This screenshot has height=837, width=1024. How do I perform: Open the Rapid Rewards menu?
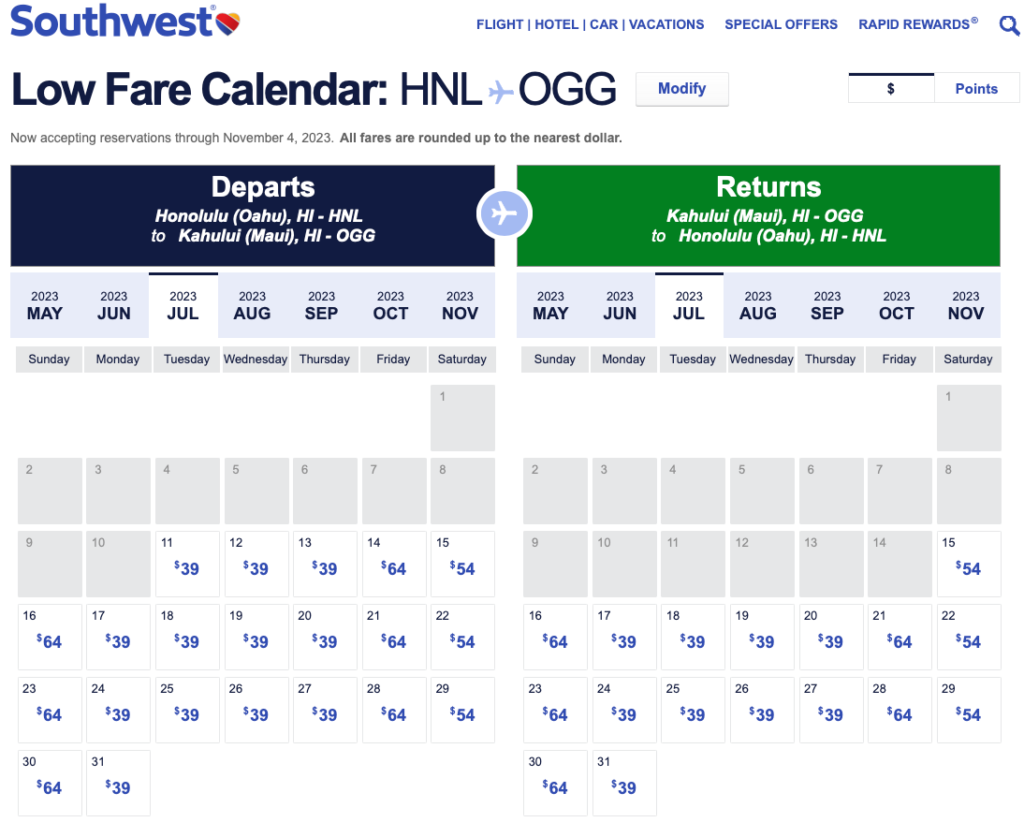point(918,24)
